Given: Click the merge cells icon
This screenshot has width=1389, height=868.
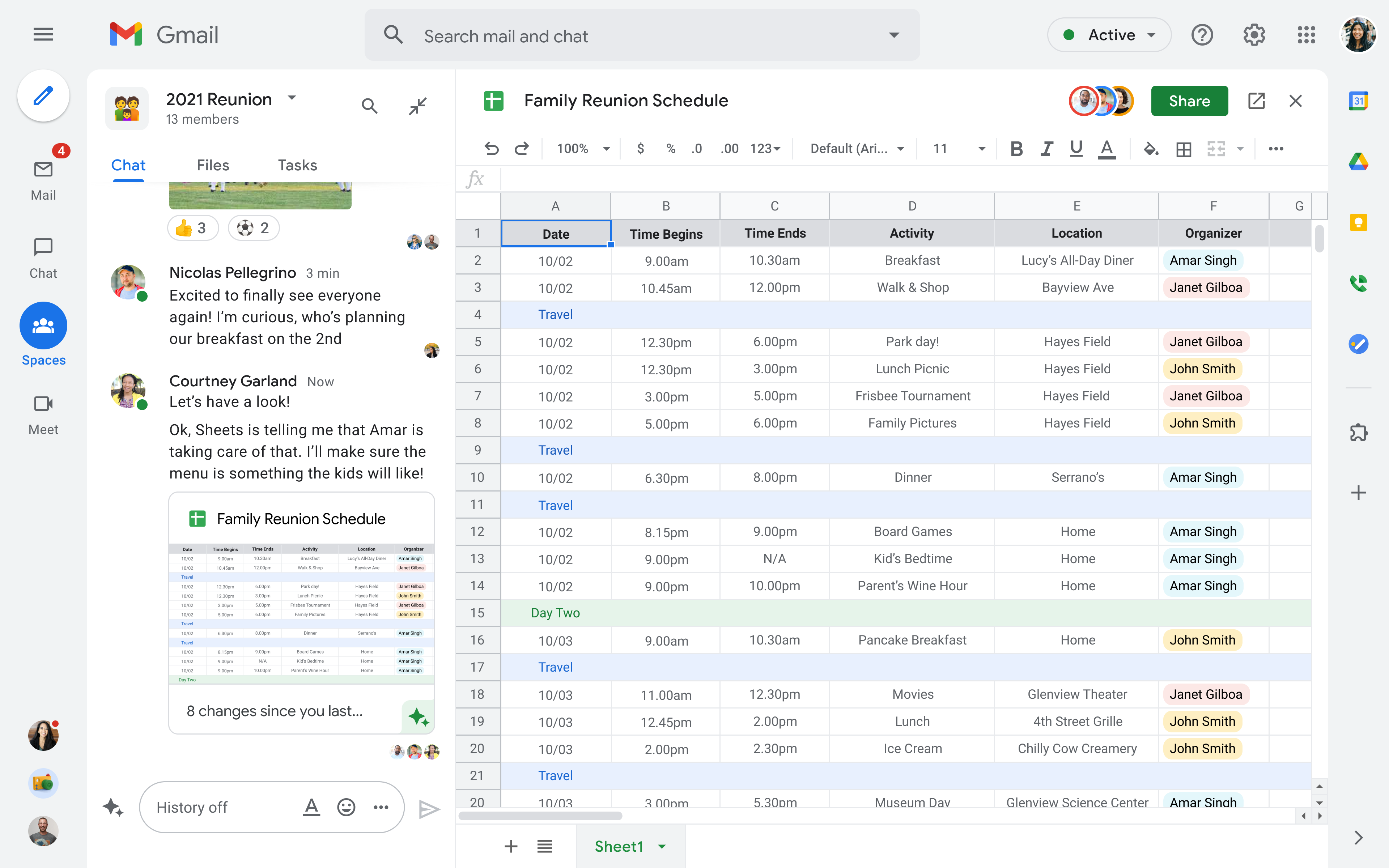Looking at the screenshot, I should (x=1216, y=149).
